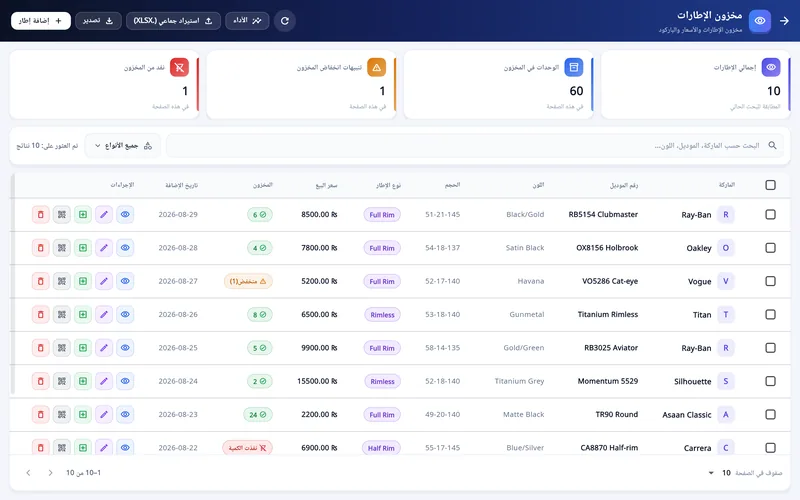The image size is (800, 500).
Task: Click the Satin Black color cell
Action: tap(525, 248)
